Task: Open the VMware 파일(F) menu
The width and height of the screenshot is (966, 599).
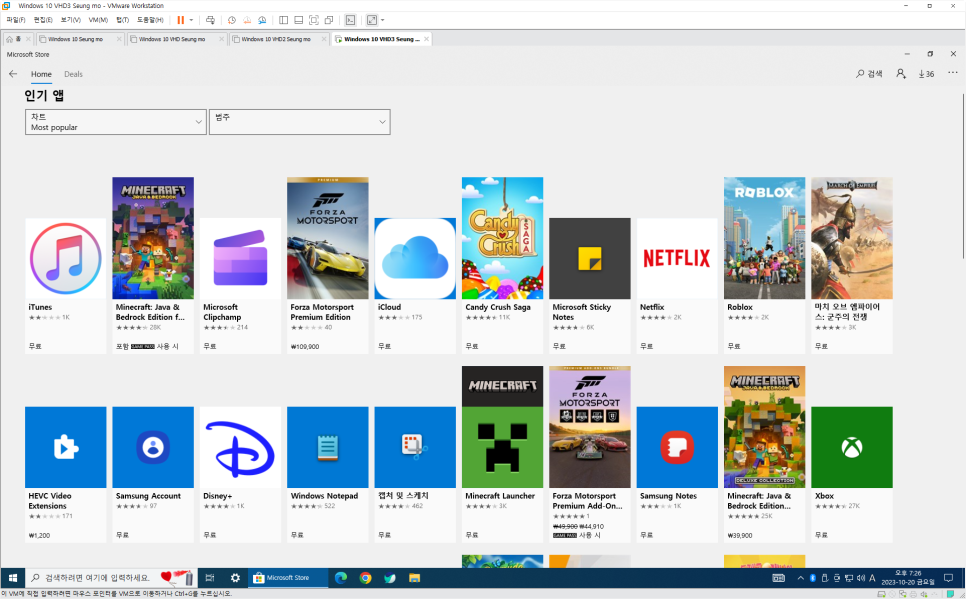Action: pyautogui.click(x=15, y=20)
